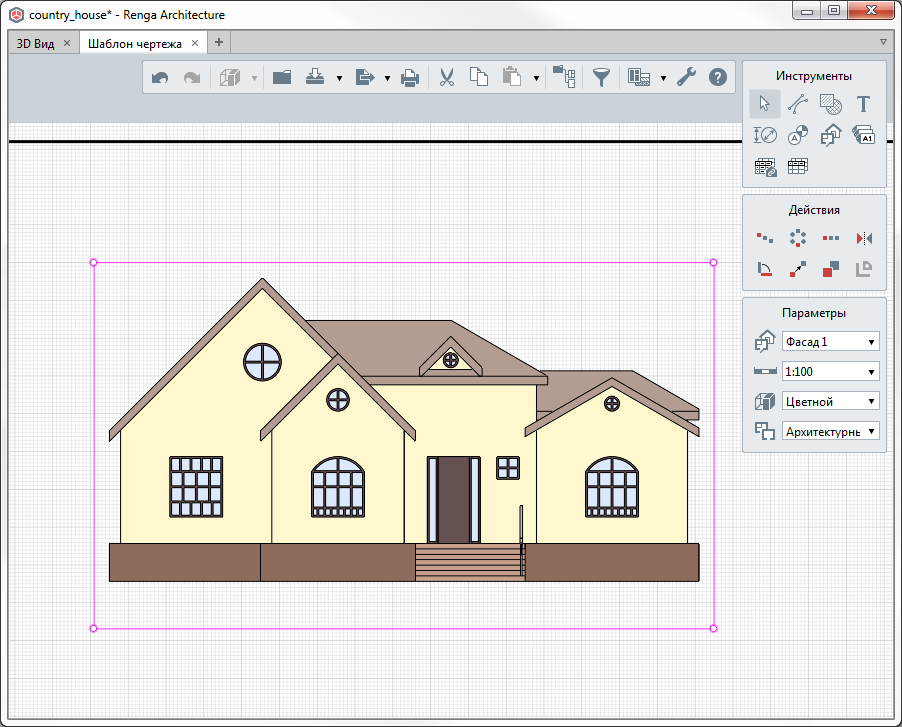This screenshot has width=902, height=727.
Task: Click the Cut scissors icon
Action: pyautogui.click(x=447, y=78)
